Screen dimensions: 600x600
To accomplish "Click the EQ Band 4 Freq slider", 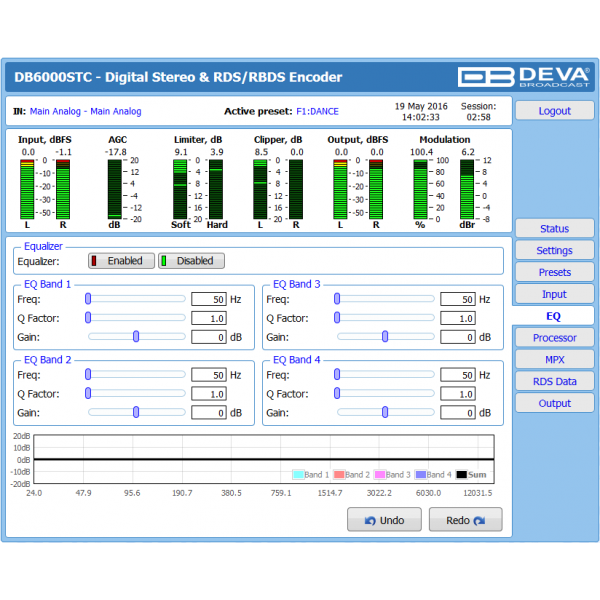I will click(385, 375).
